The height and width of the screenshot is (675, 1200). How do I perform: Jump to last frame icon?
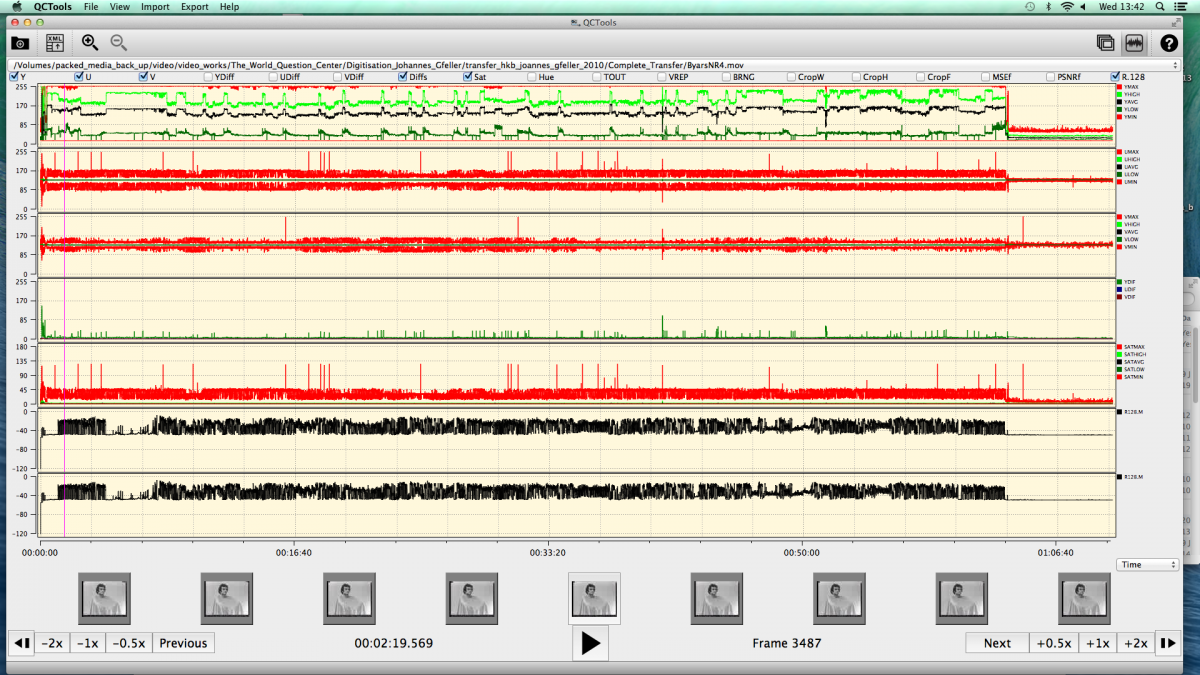(1167, 643)
